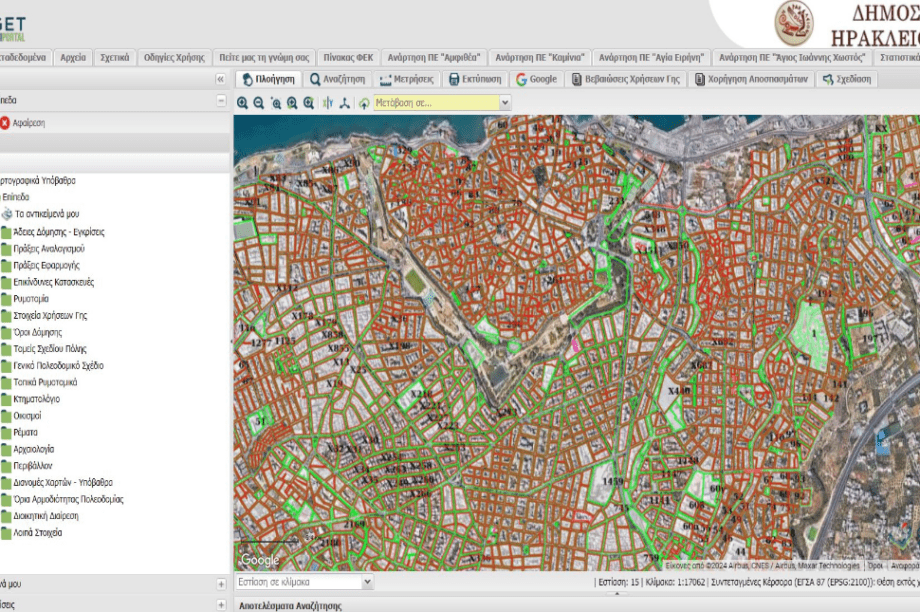Viewport: 920px width, 612px height.
Task: Open the Εστίαση σε κλίμακα scale dropdown
Action: point(367,582)
